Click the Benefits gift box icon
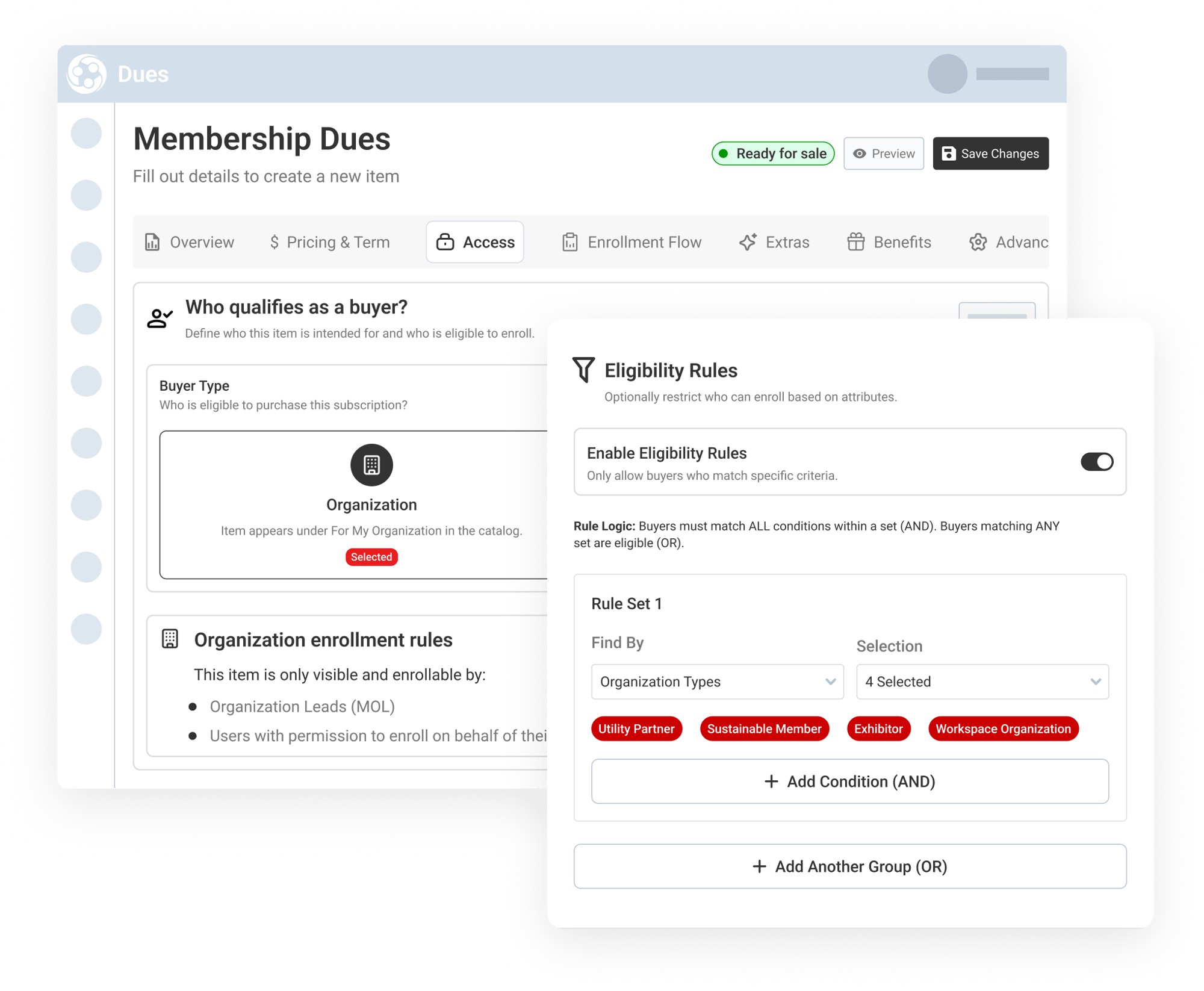Viewport: 1204px width, 991px height. (855, 242)
